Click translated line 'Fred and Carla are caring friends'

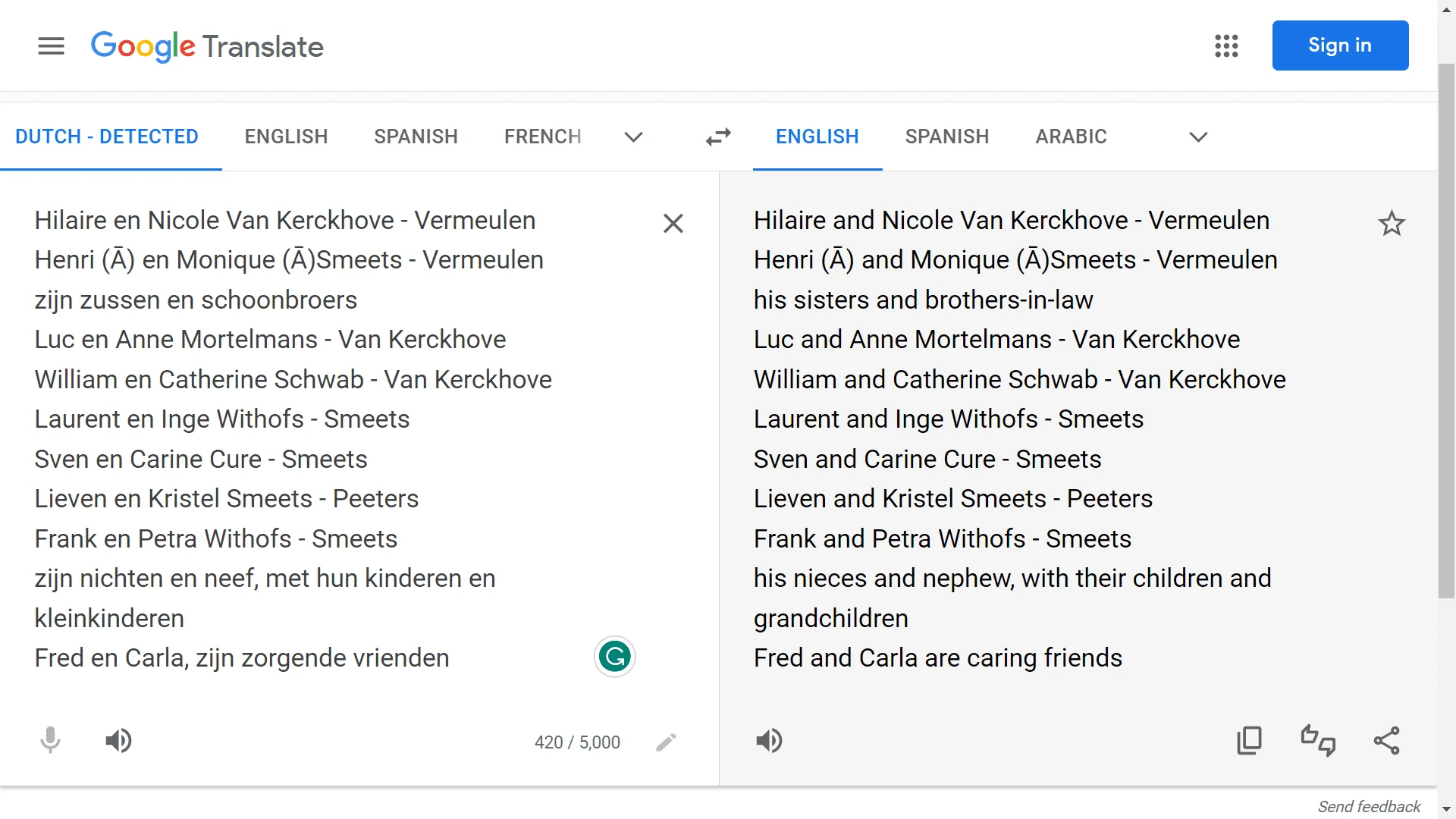tap(938, 658)
